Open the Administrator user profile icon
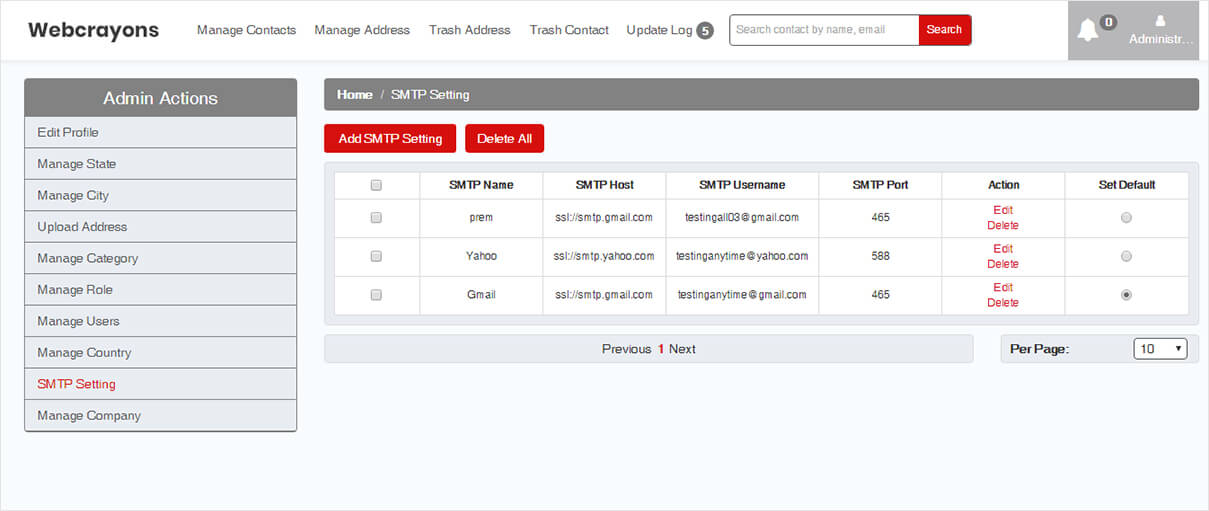Image resolution: width=1209 pixels, height=511 pixels. pos(1160,20)
